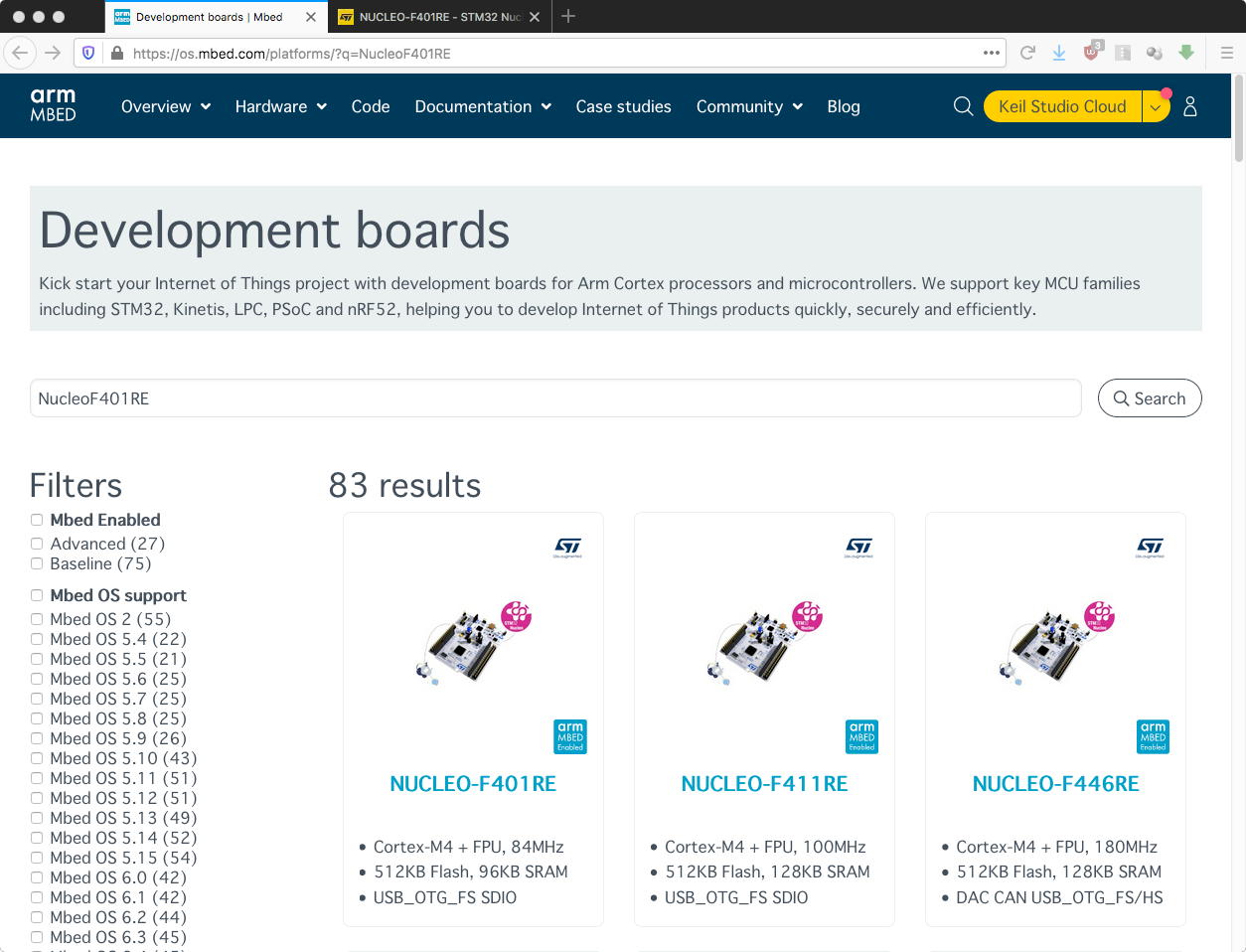
Task: Open the Firefox hamburger menu
Action: pos(1227,53)
